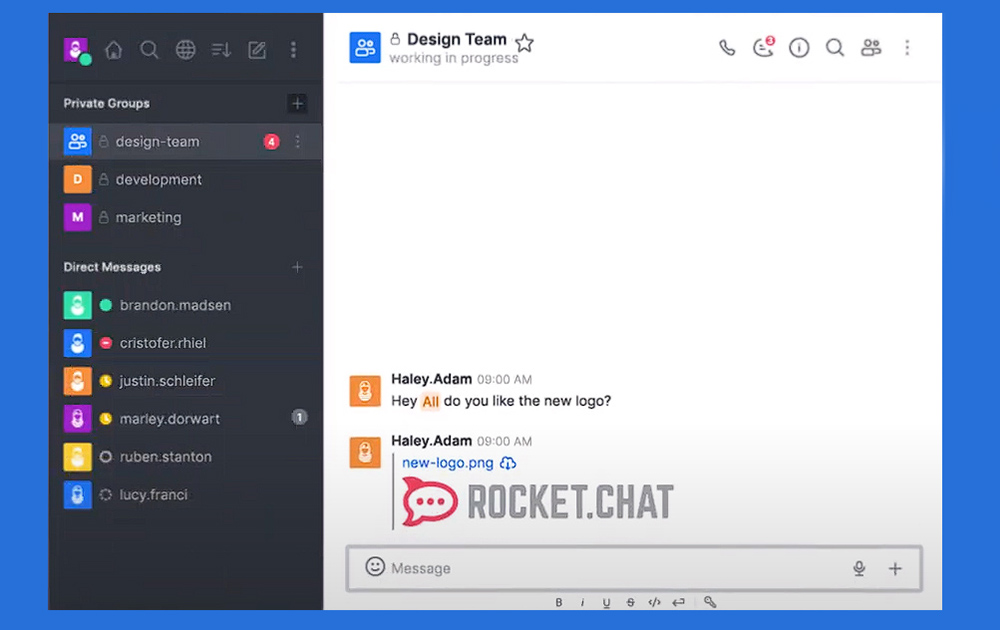The width and height of the screenshot is (1000, 630).
Task: Download new-logo.png via cloud icon
Action: pyautogui.click(x=508, y=463)
